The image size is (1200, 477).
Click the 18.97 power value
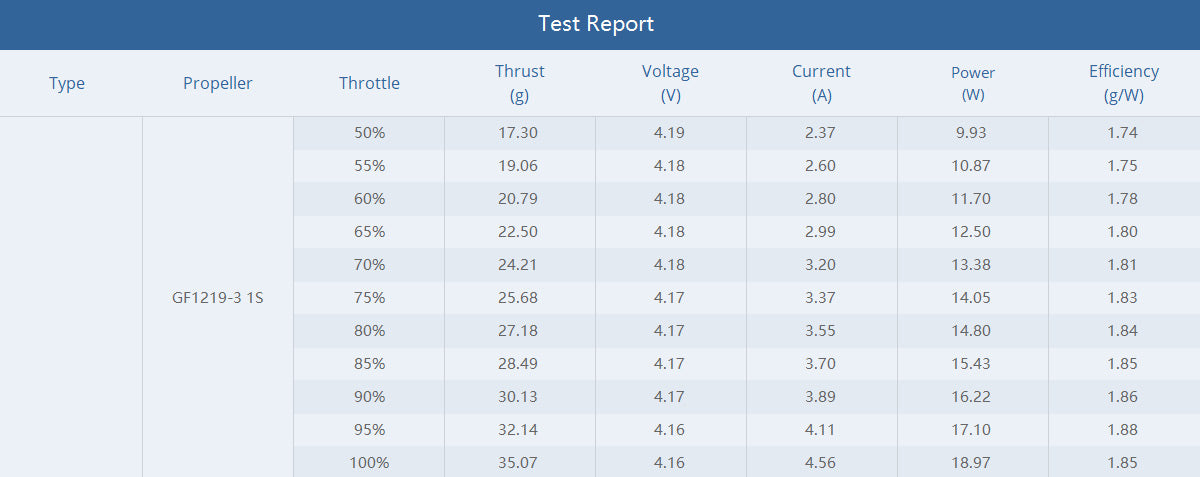point(971,463)
